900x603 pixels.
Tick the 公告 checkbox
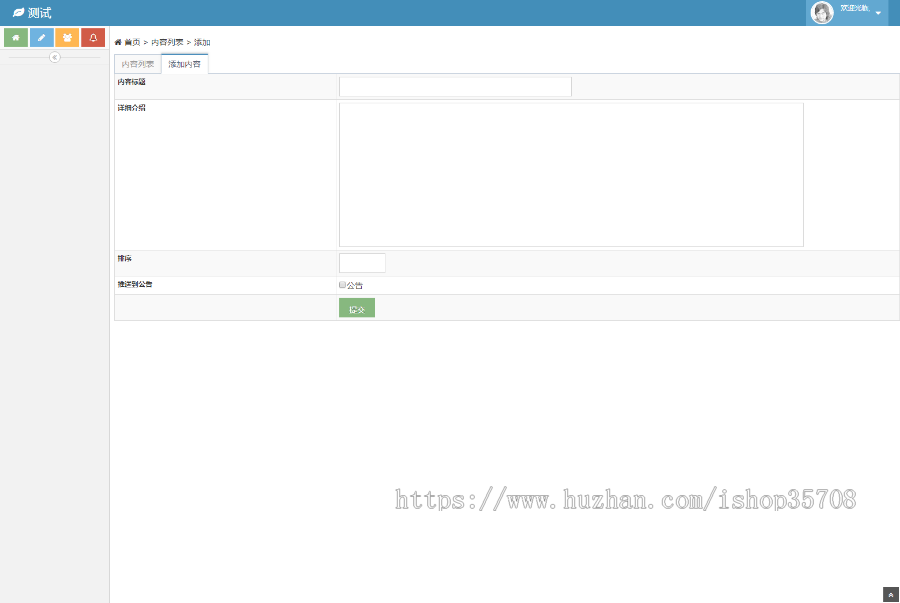coord(343,285)
